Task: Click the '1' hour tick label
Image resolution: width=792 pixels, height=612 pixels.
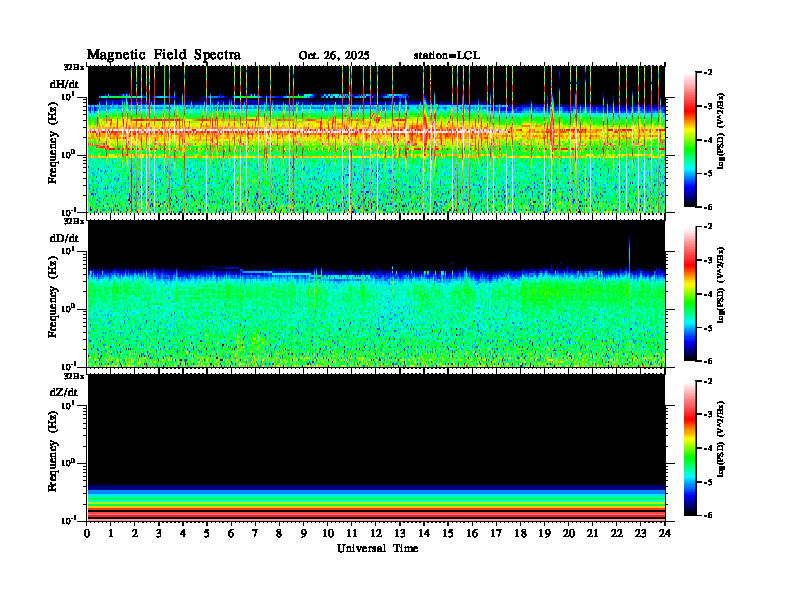Action: pyautogui.click(x=111, y=533)
